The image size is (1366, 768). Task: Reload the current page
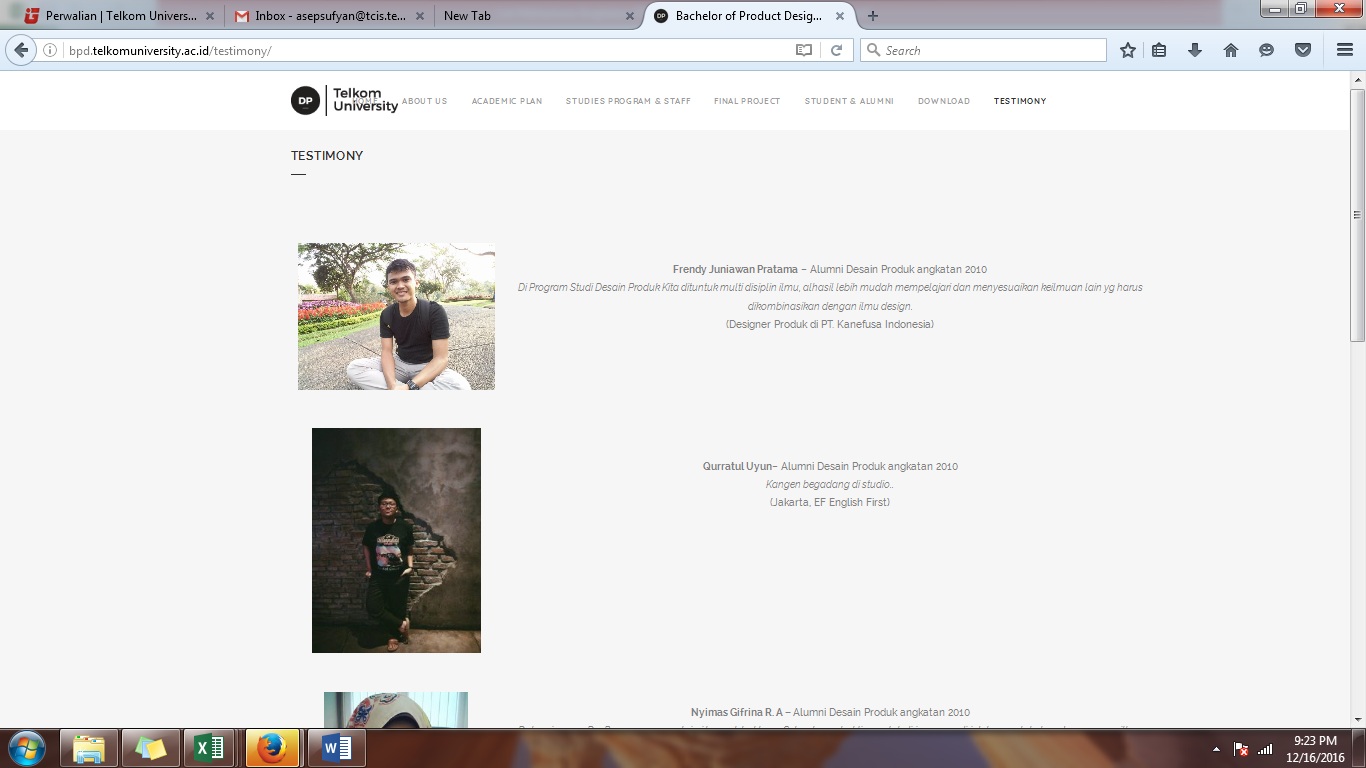tap(837, 50)
